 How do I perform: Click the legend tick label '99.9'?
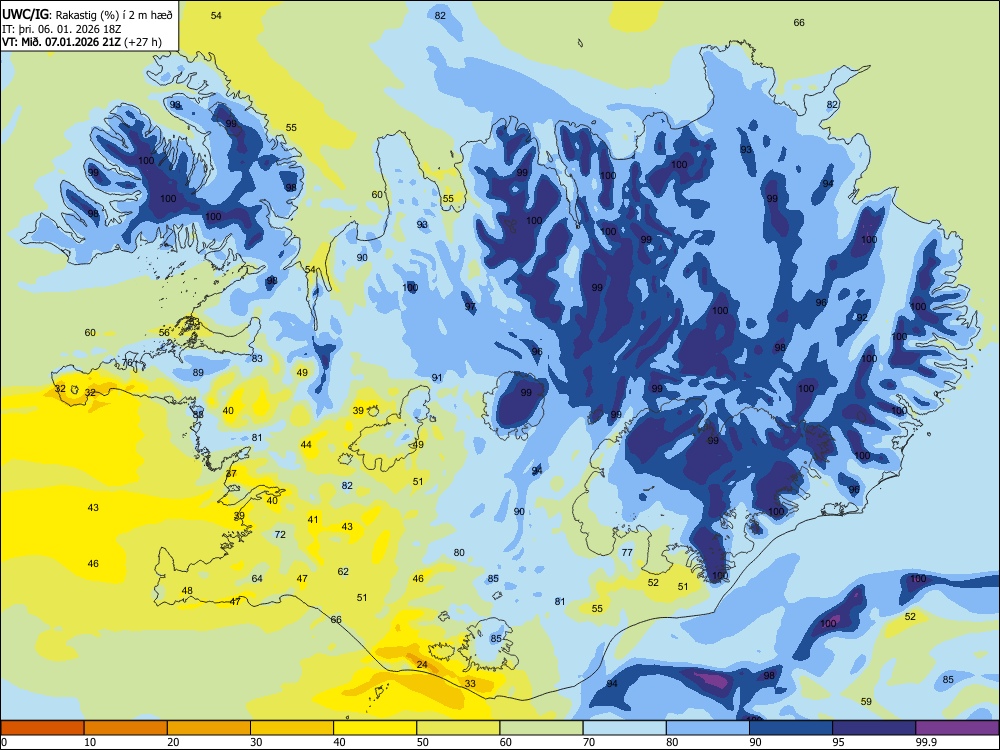pyautogui.click(x=925, y=742)
